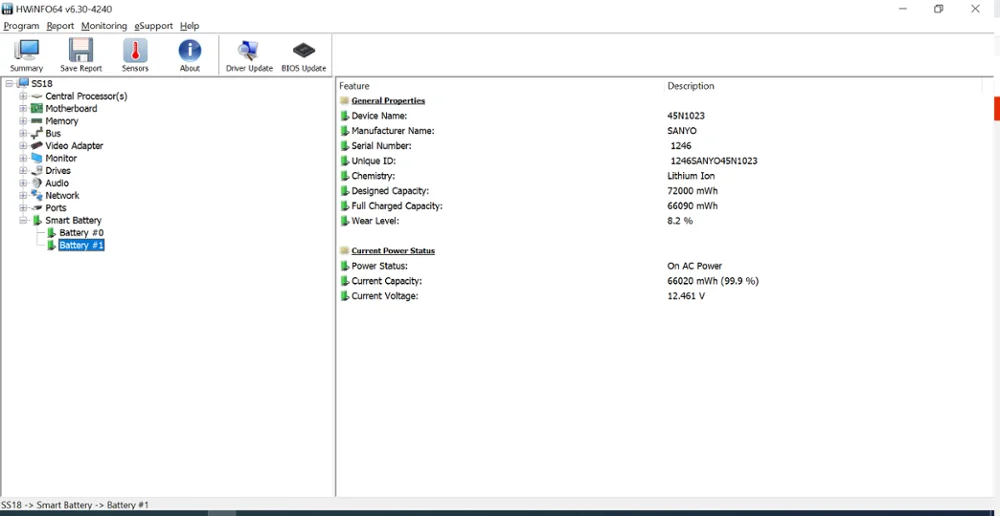
Task: Click the Memory tree icon
Action: [36, 121]
